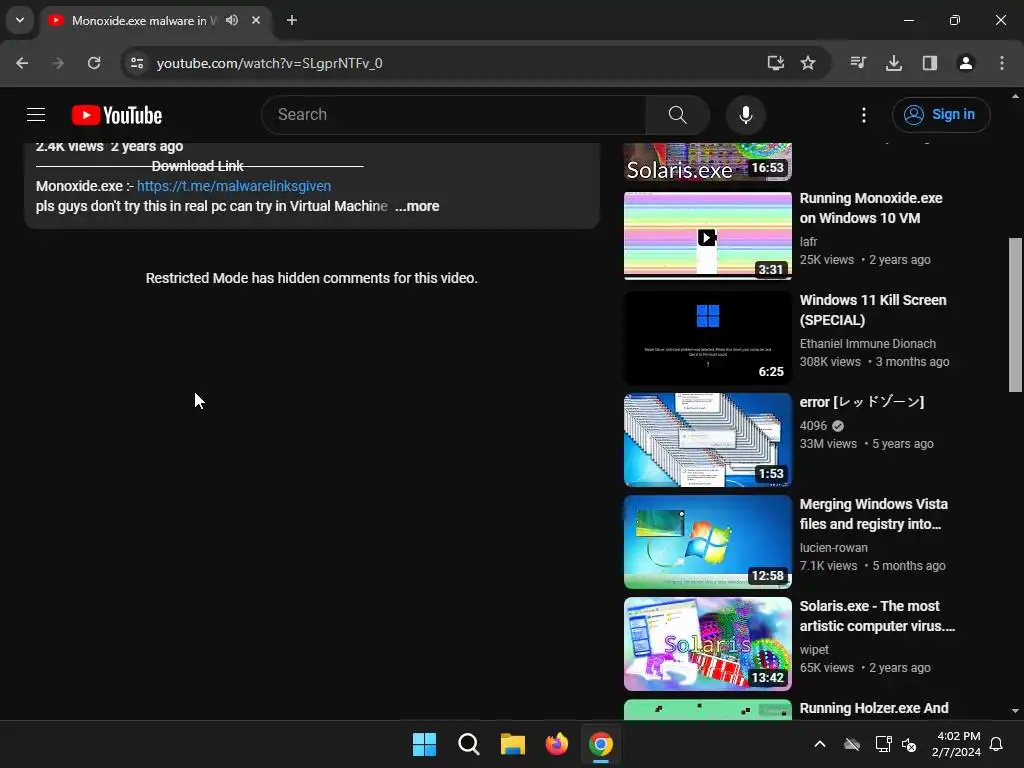Open File Explorer from taskbar
The image size is (1024, 768).
[513, 744]
